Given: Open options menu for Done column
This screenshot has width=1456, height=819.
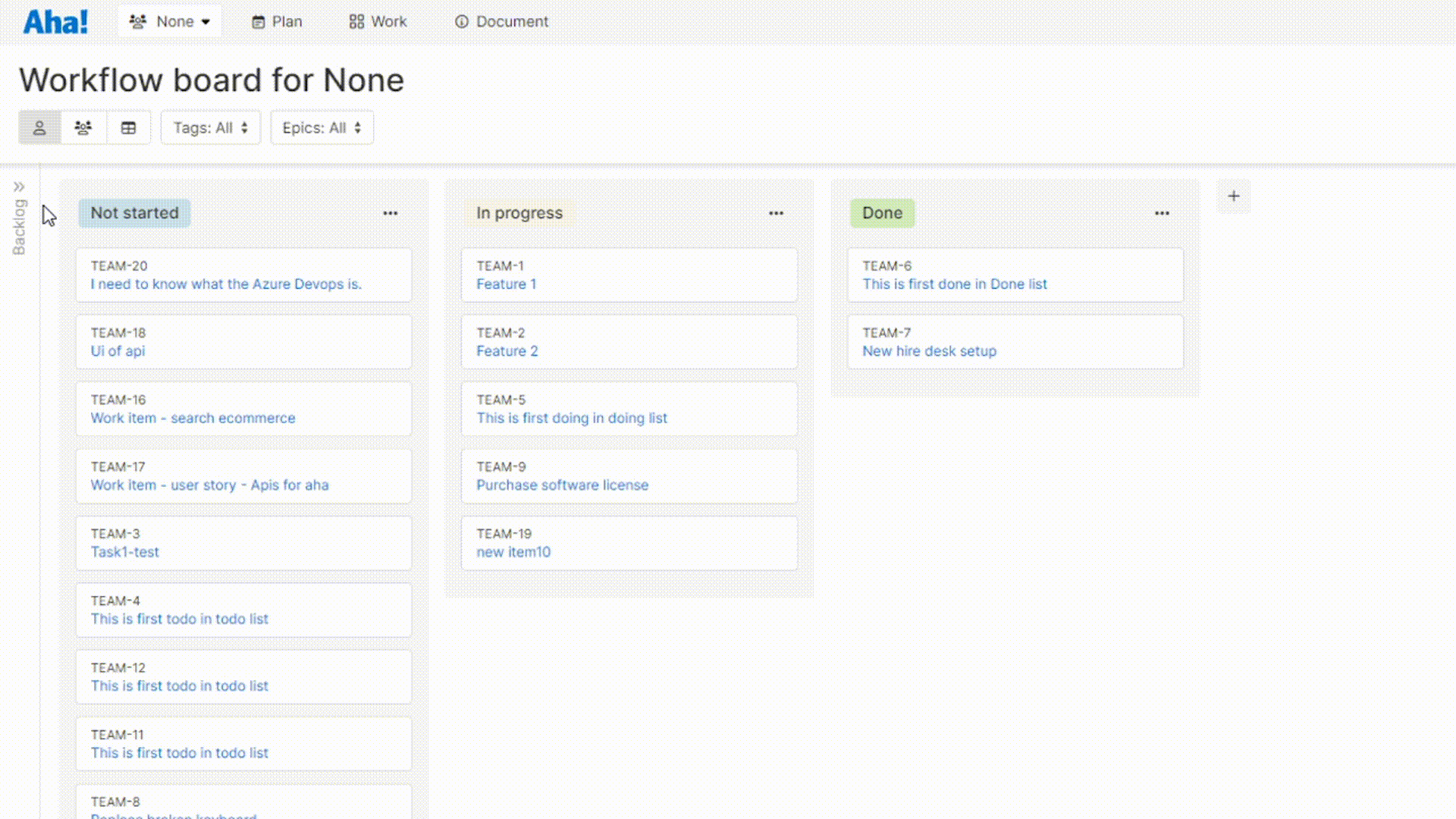Looking at the screenshot, I should 1162,213.
